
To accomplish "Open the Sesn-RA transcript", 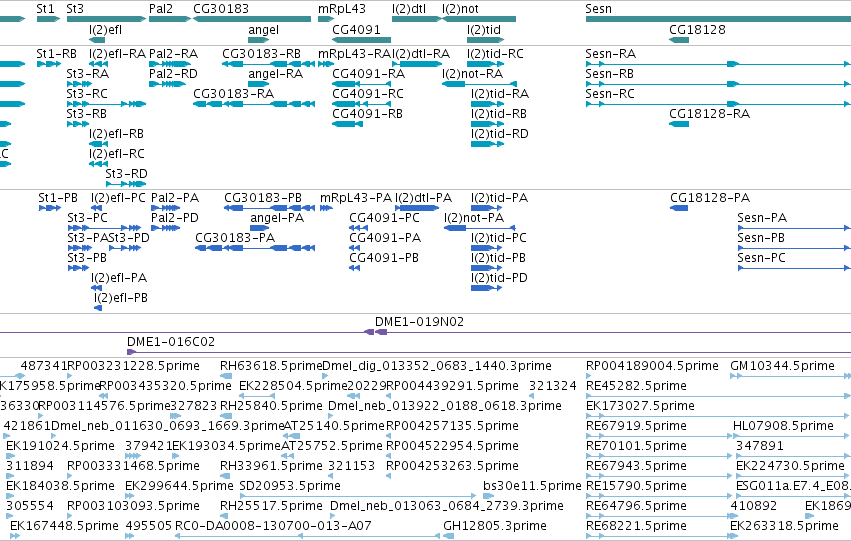I will click(x=718, y=64).
